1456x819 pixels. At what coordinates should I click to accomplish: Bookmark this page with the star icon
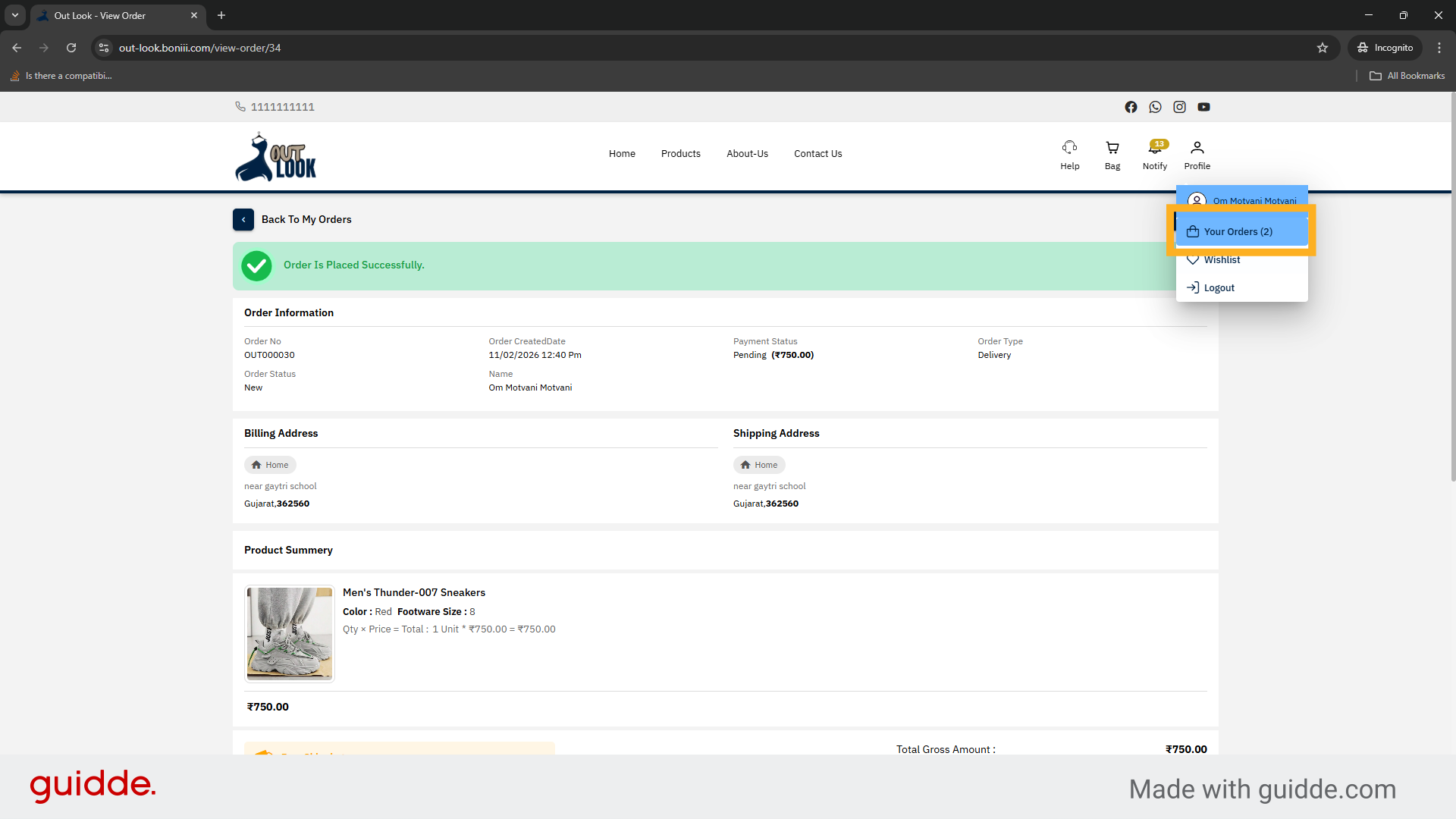[1323, 48]
